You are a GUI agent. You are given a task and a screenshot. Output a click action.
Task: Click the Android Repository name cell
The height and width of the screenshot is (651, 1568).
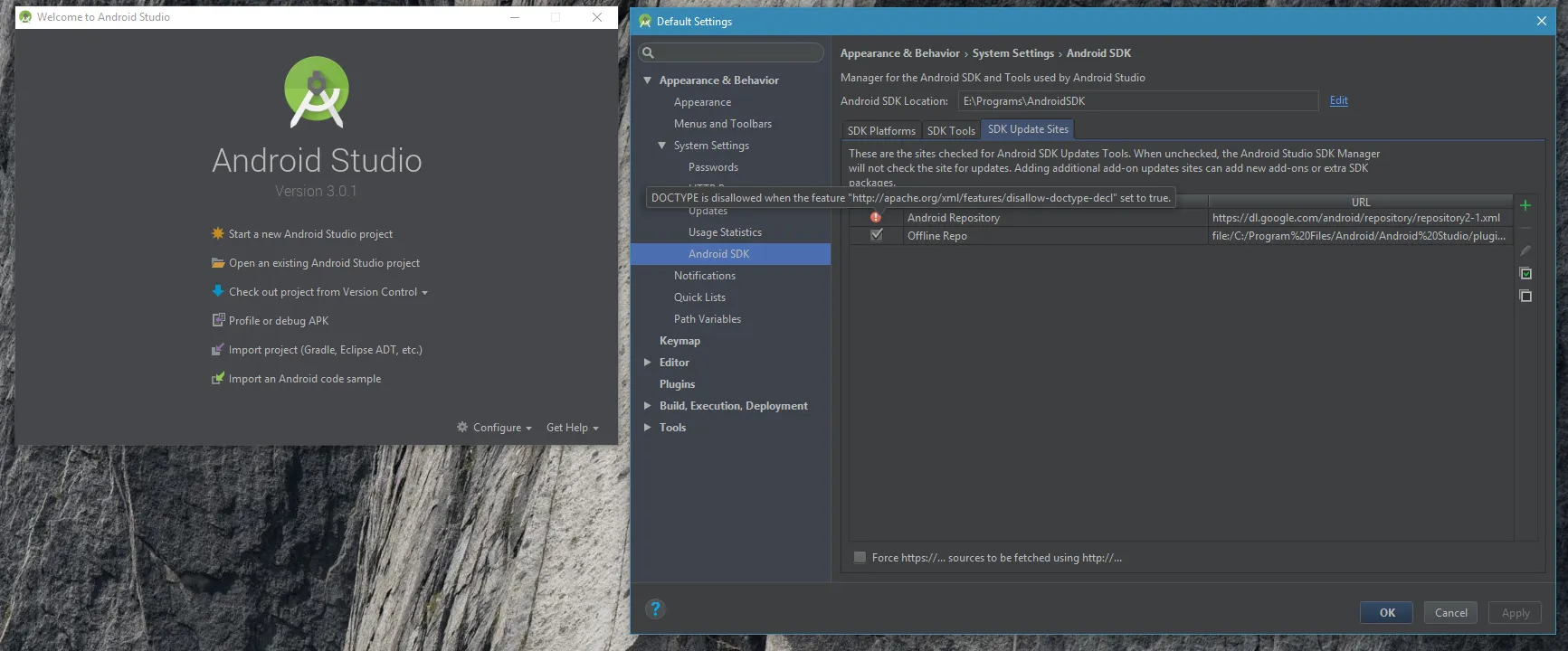pos(1056,218)
